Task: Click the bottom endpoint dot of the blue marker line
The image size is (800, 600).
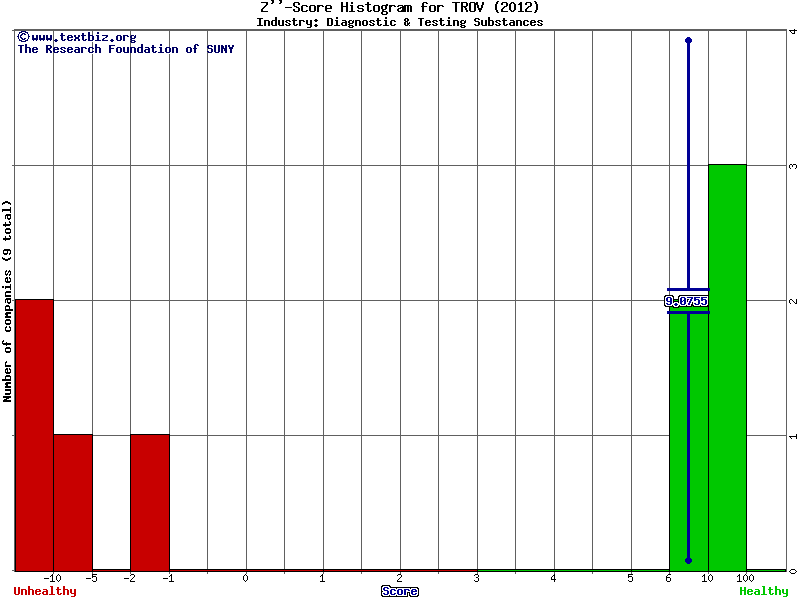Action: (x=688, y=561)
